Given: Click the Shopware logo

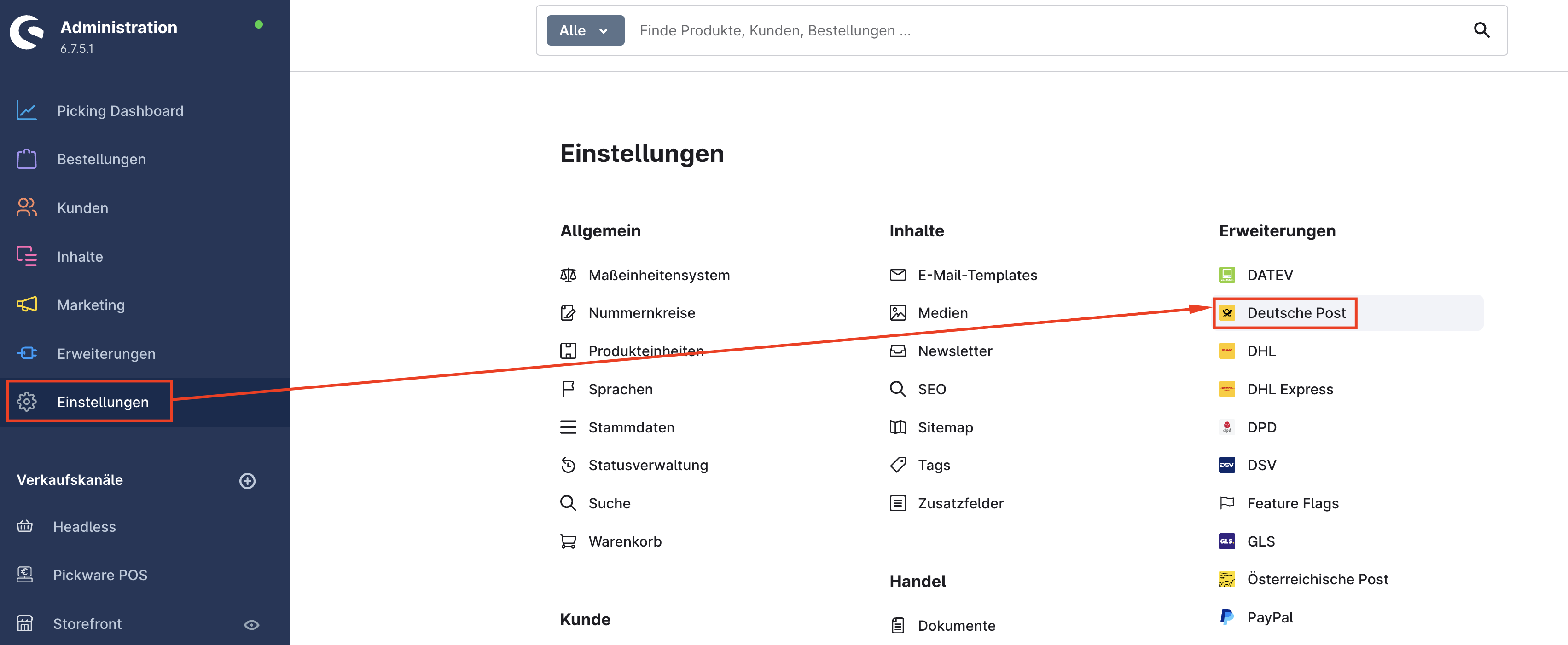Looking at the screenshot, I should point(27,32).
